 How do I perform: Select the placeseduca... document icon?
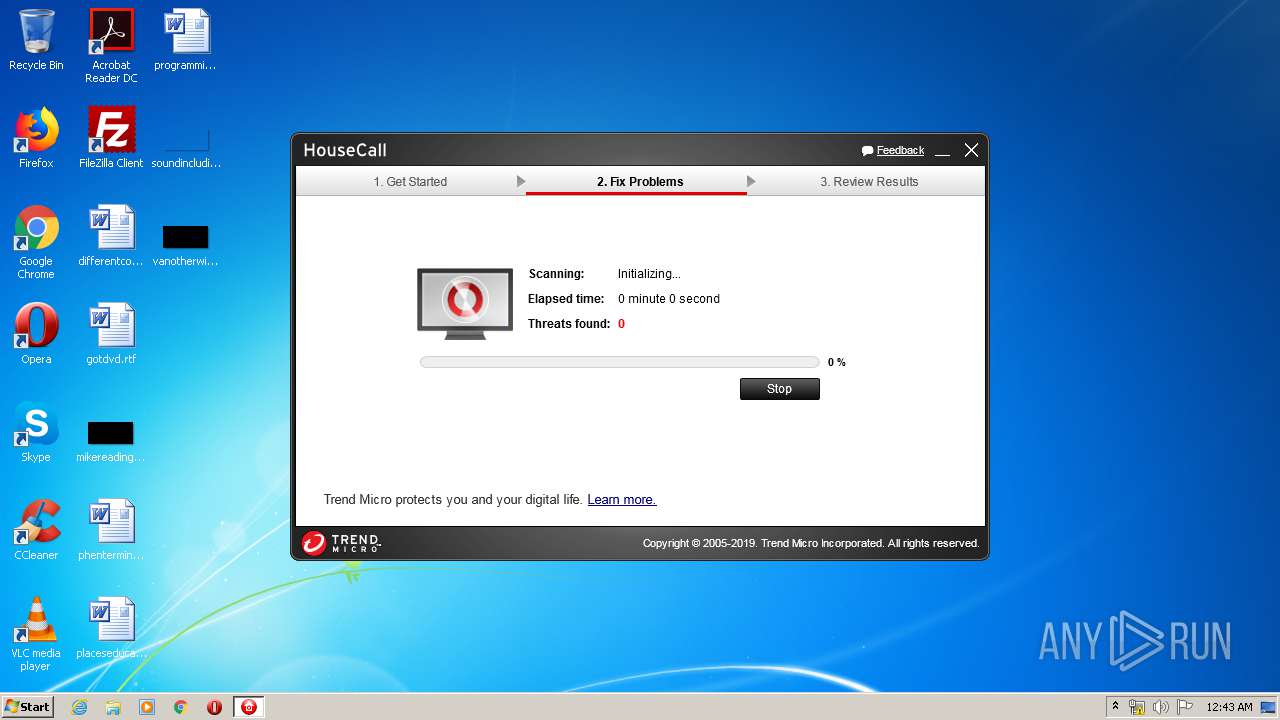point(111,628)
